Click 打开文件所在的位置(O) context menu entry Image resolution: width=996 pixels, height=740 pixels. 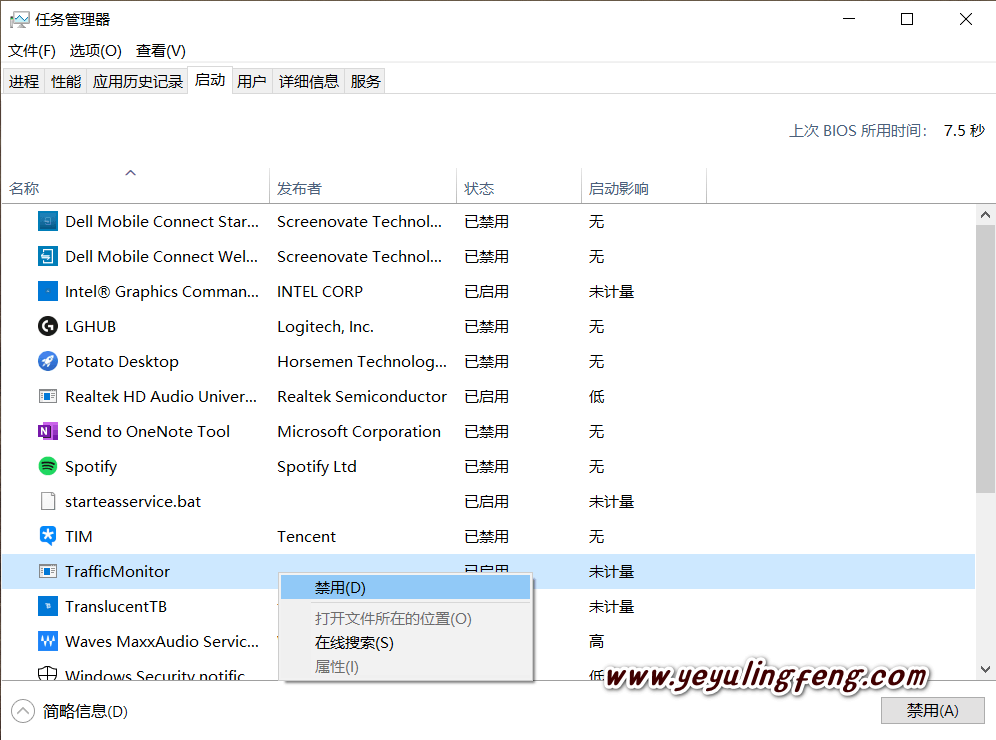click(405, 619)
